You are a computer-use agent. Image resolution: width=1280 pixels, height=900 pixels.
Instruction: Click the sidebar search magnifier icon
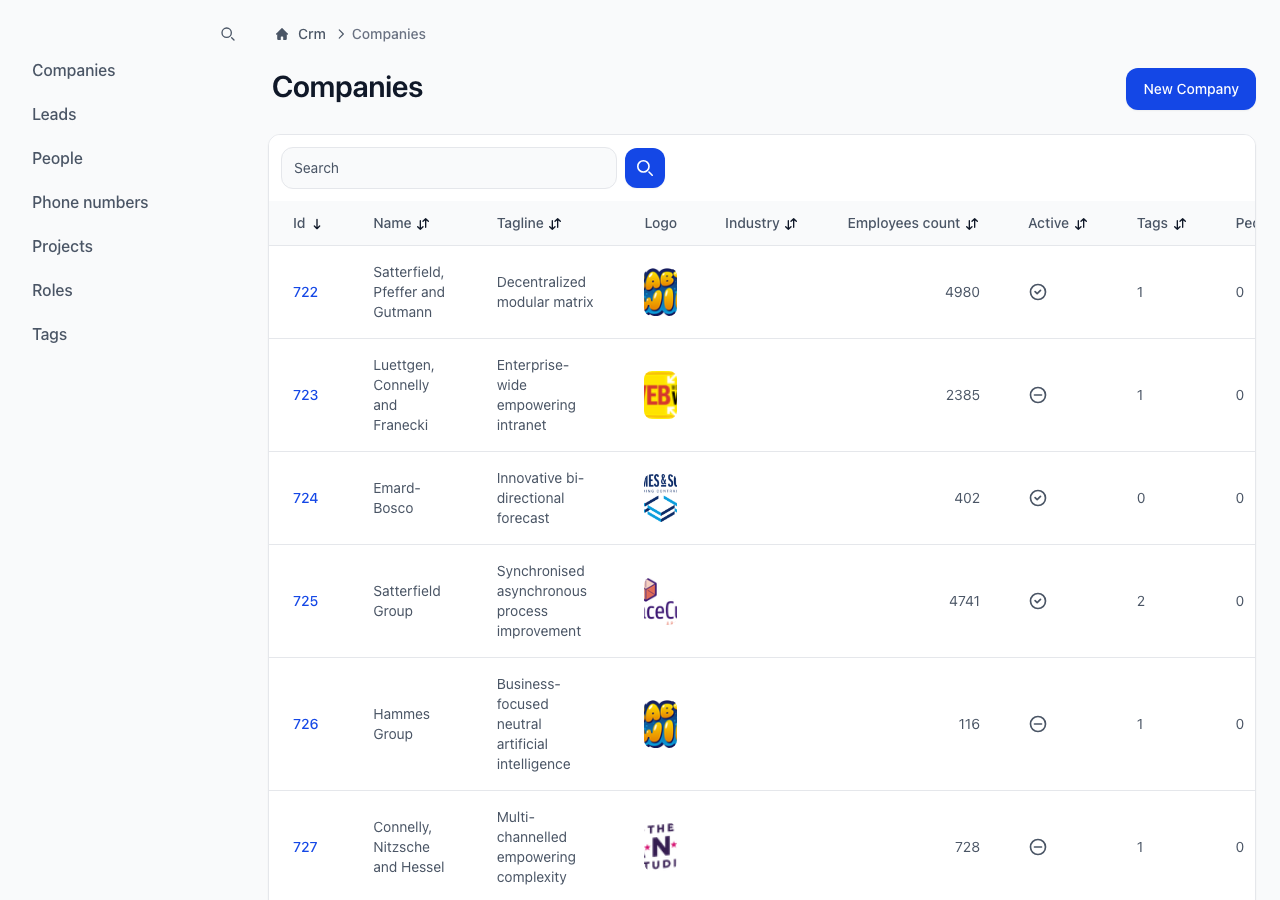click(x=228, y=34)
